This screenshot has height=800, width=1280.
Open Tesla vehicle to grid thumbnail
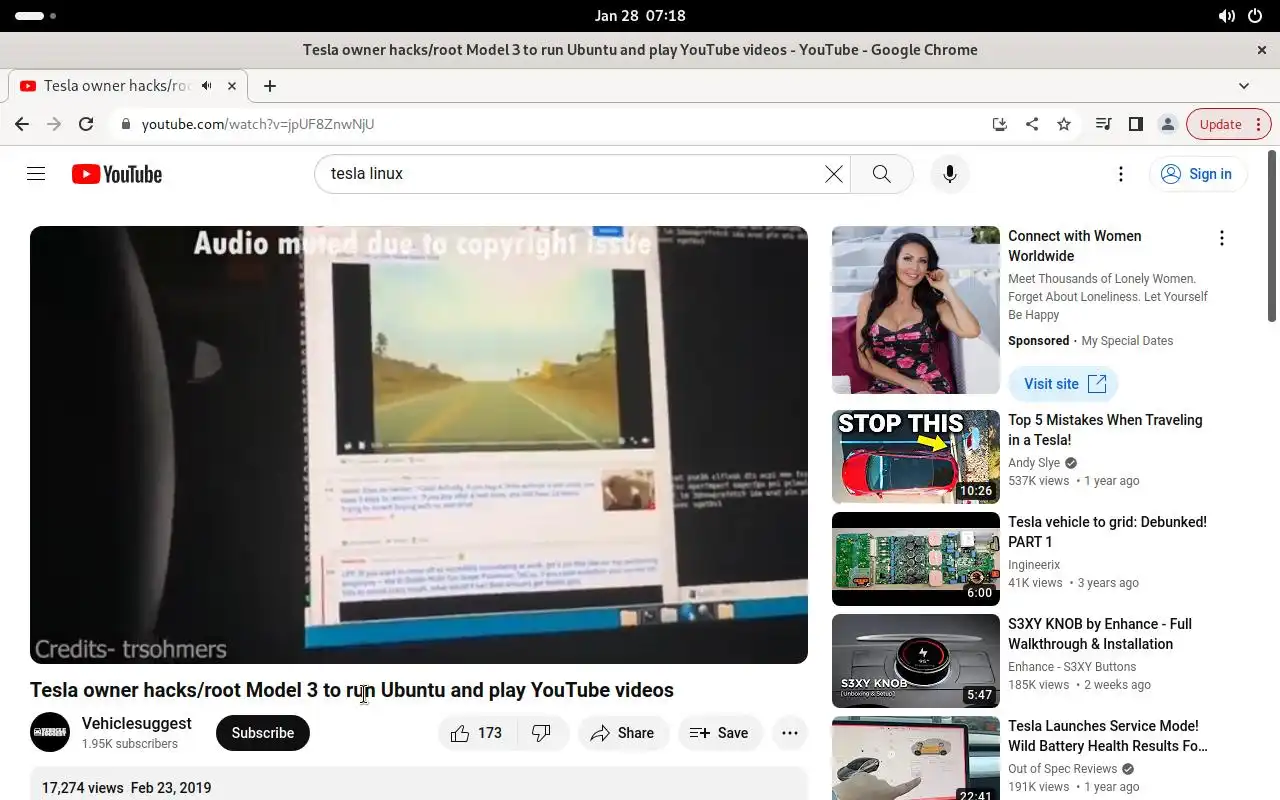[x=916, y=559]
